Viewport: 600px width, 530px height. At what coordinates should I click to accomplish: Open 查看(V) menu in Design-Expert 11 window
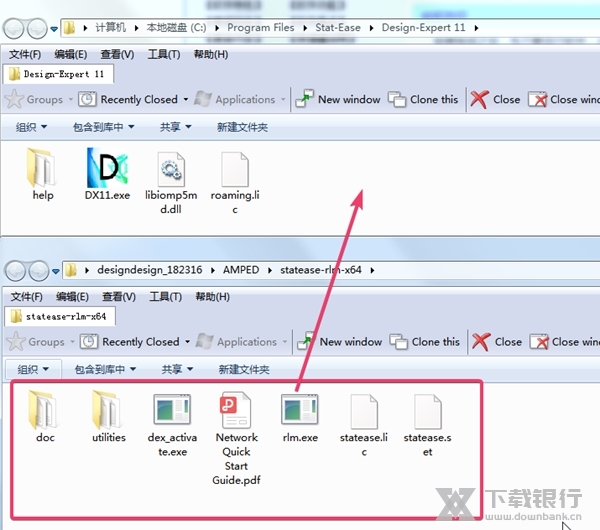pyautogui.click(x=117, y=55)
